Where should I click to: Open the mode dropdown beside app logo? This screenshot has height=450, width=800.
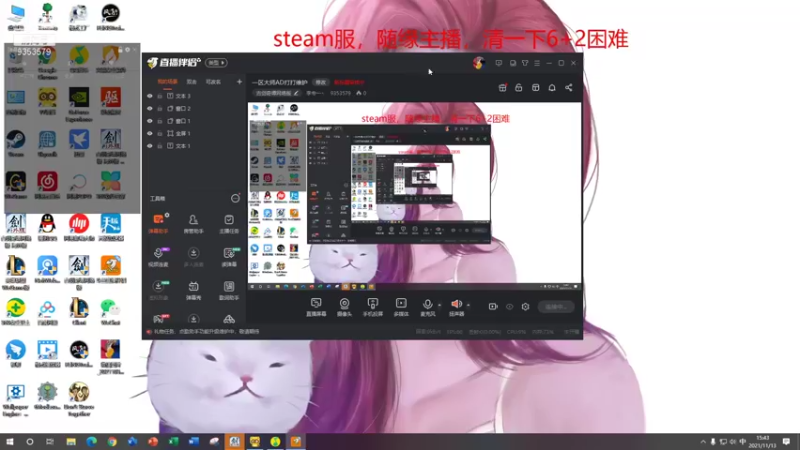tap(216, 63)
